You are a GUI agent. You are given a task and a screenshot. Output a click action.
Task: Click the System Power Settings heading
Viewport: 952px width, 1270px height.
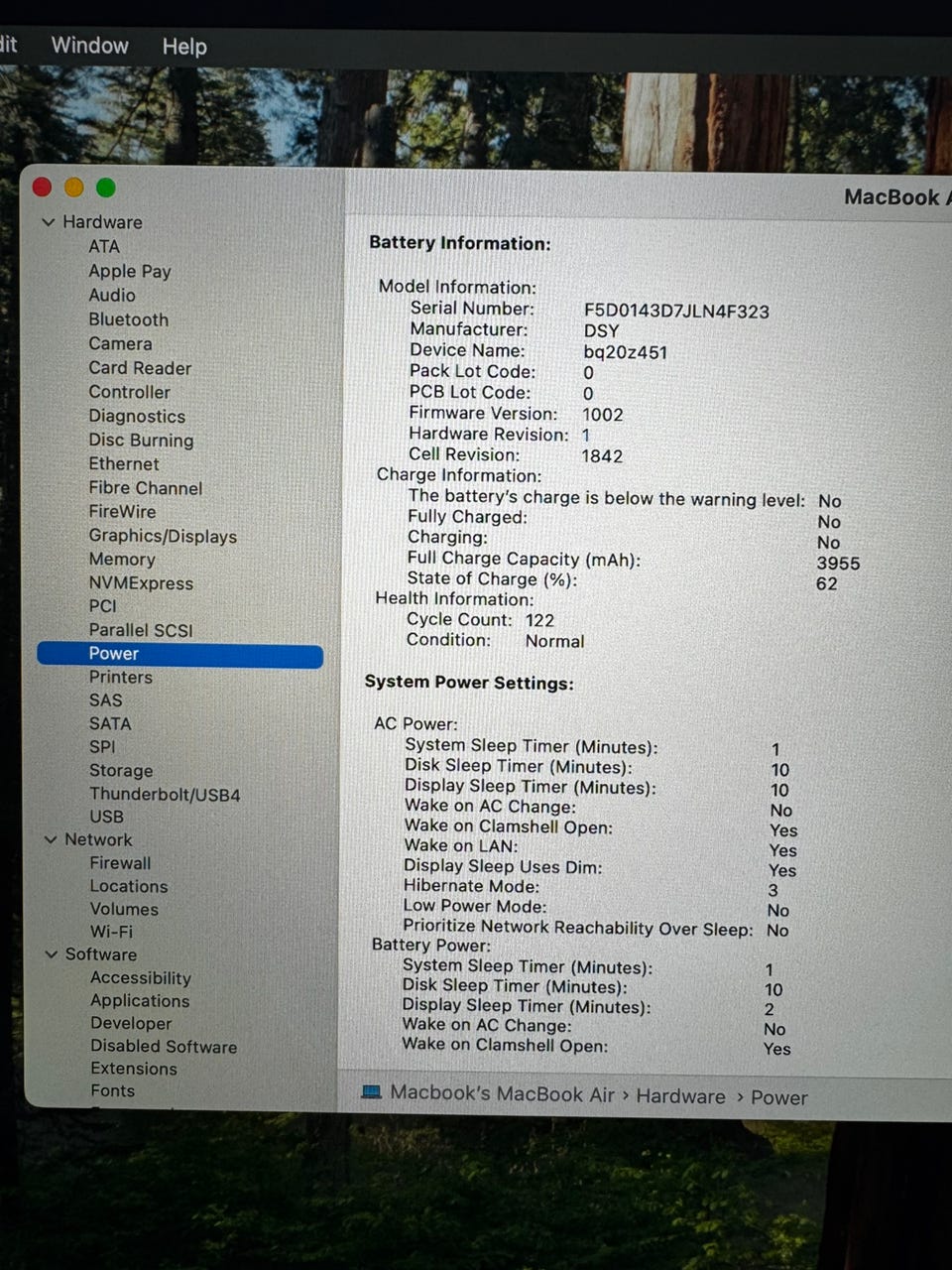click(x=469, y=683)
